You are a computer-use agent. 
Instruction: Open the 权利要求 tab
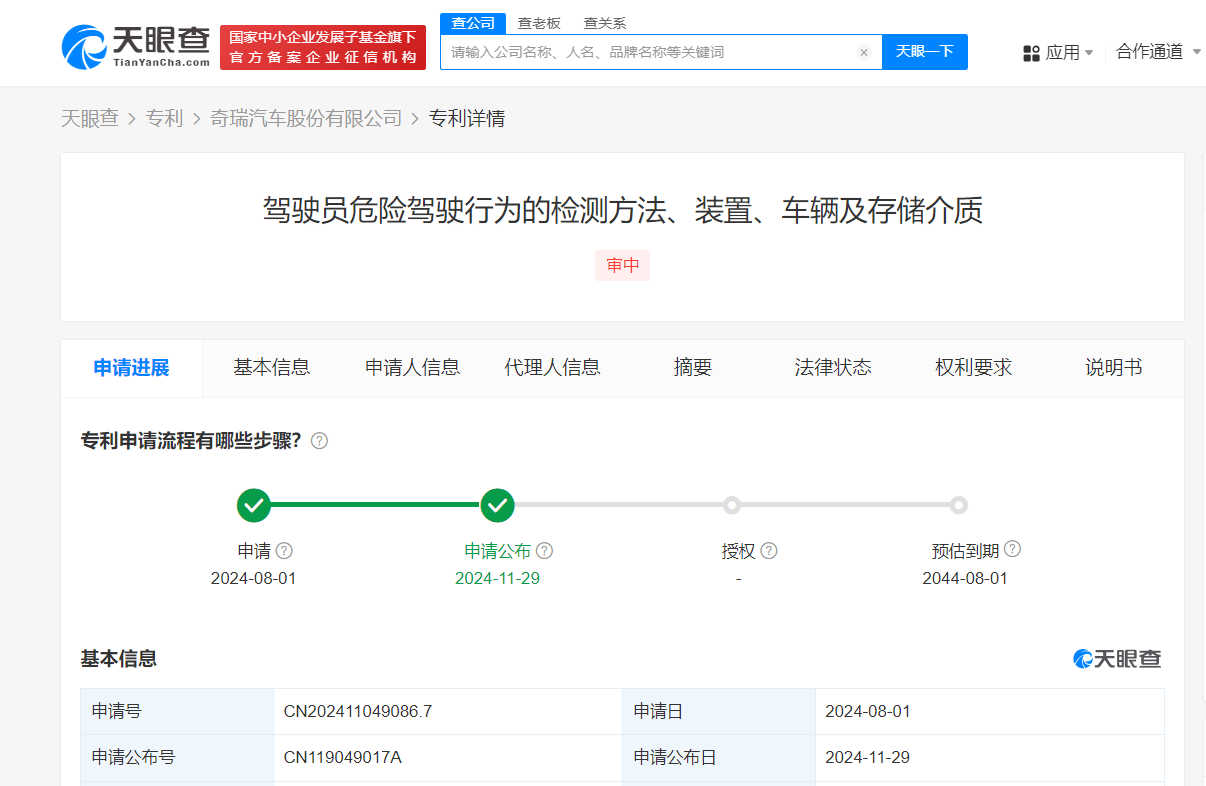tap(974, 368)
